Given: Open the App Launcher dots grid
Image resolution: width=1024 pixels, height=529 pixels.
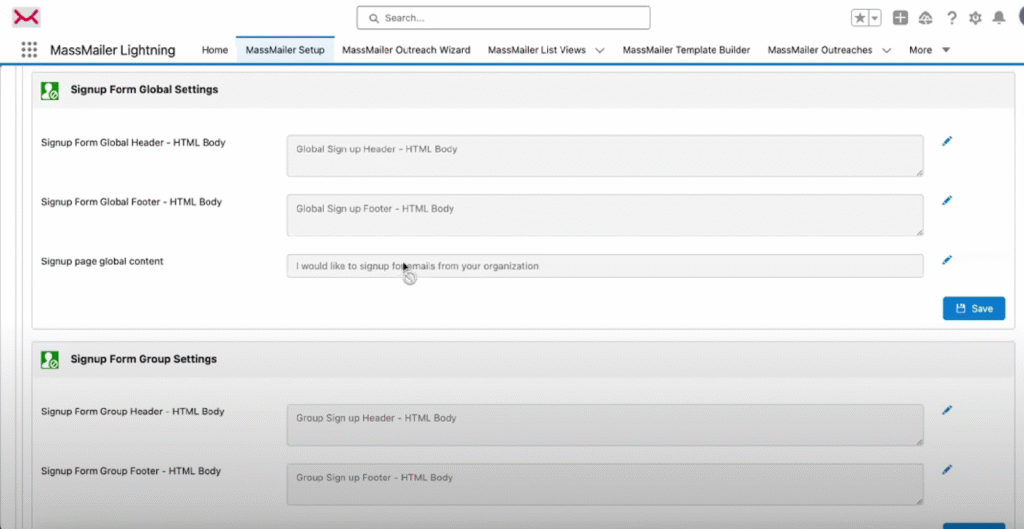Looking at the screenshot, I should click(x=29, y=50).
